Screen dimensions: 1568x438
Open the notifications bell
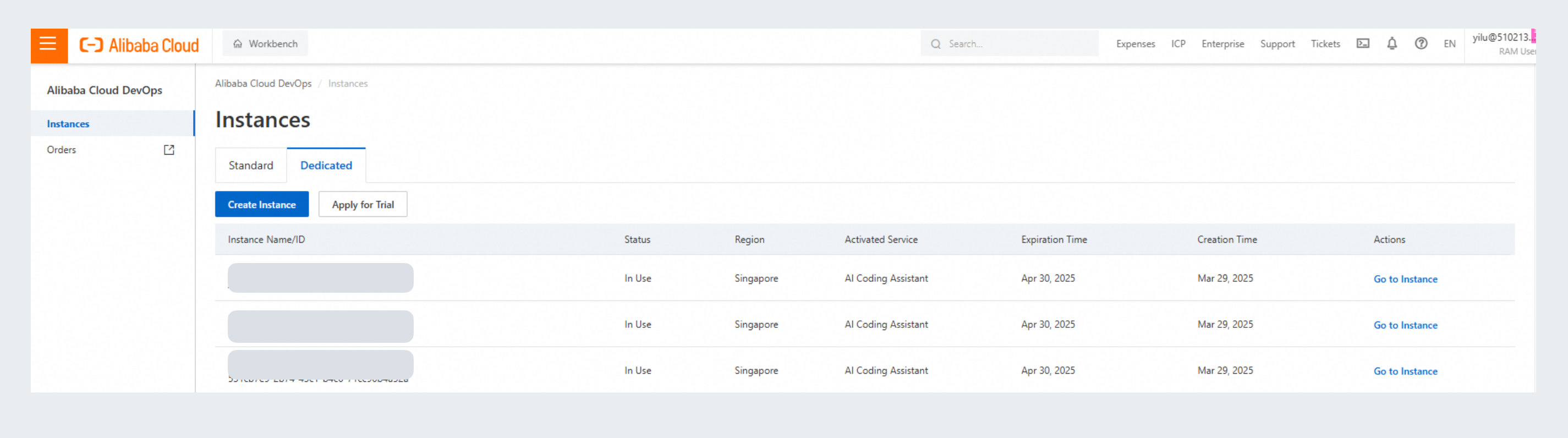1391,44
